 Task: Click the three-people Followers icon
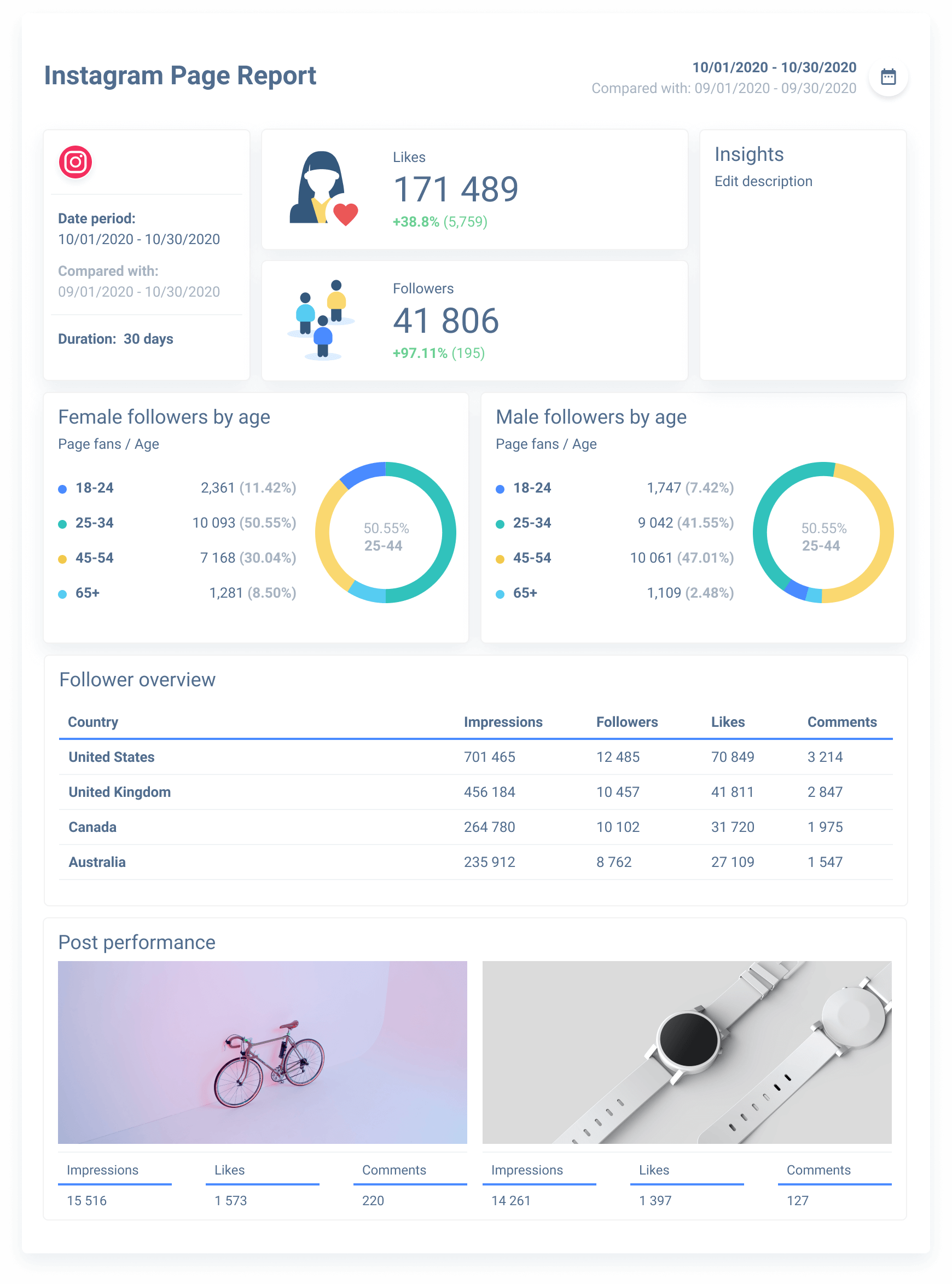[x=322, y=320]
